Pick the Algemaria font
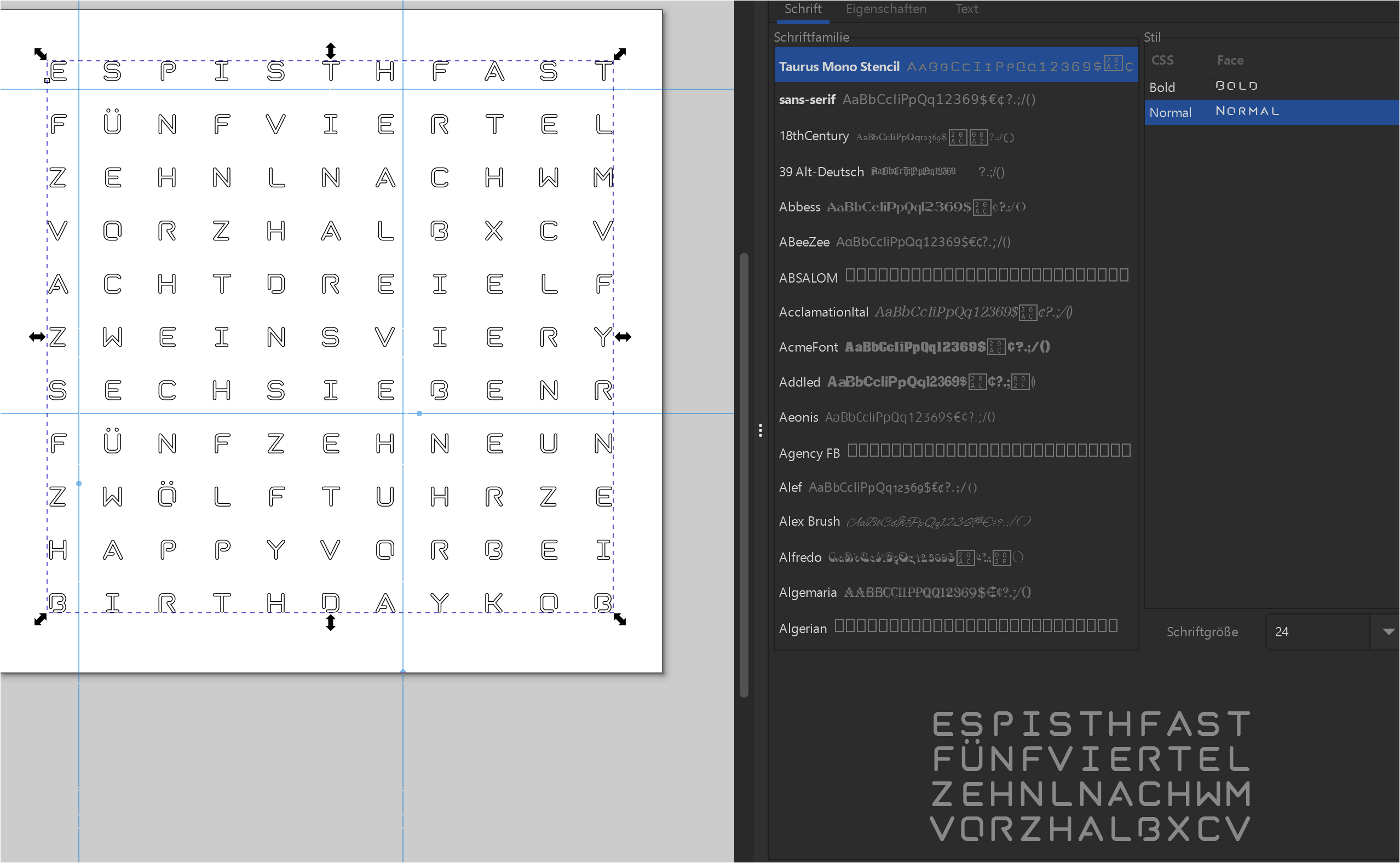The image size is (1400, 863). pos(956,592)
